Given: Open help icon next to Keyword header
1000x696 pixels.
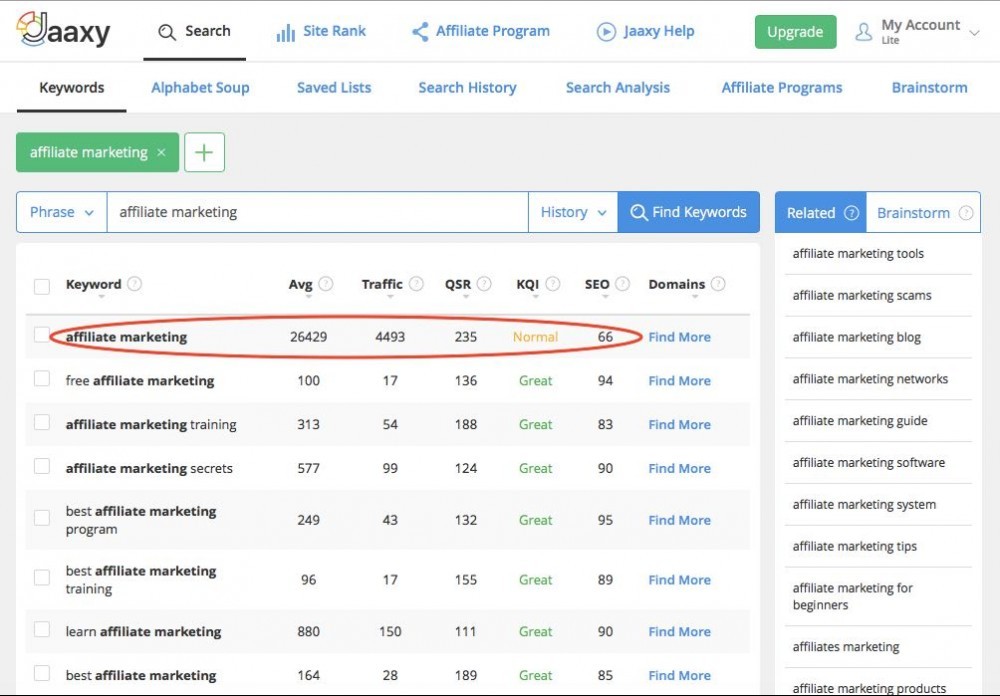Looking at the screenshot, I should click(x=134, y=284).
